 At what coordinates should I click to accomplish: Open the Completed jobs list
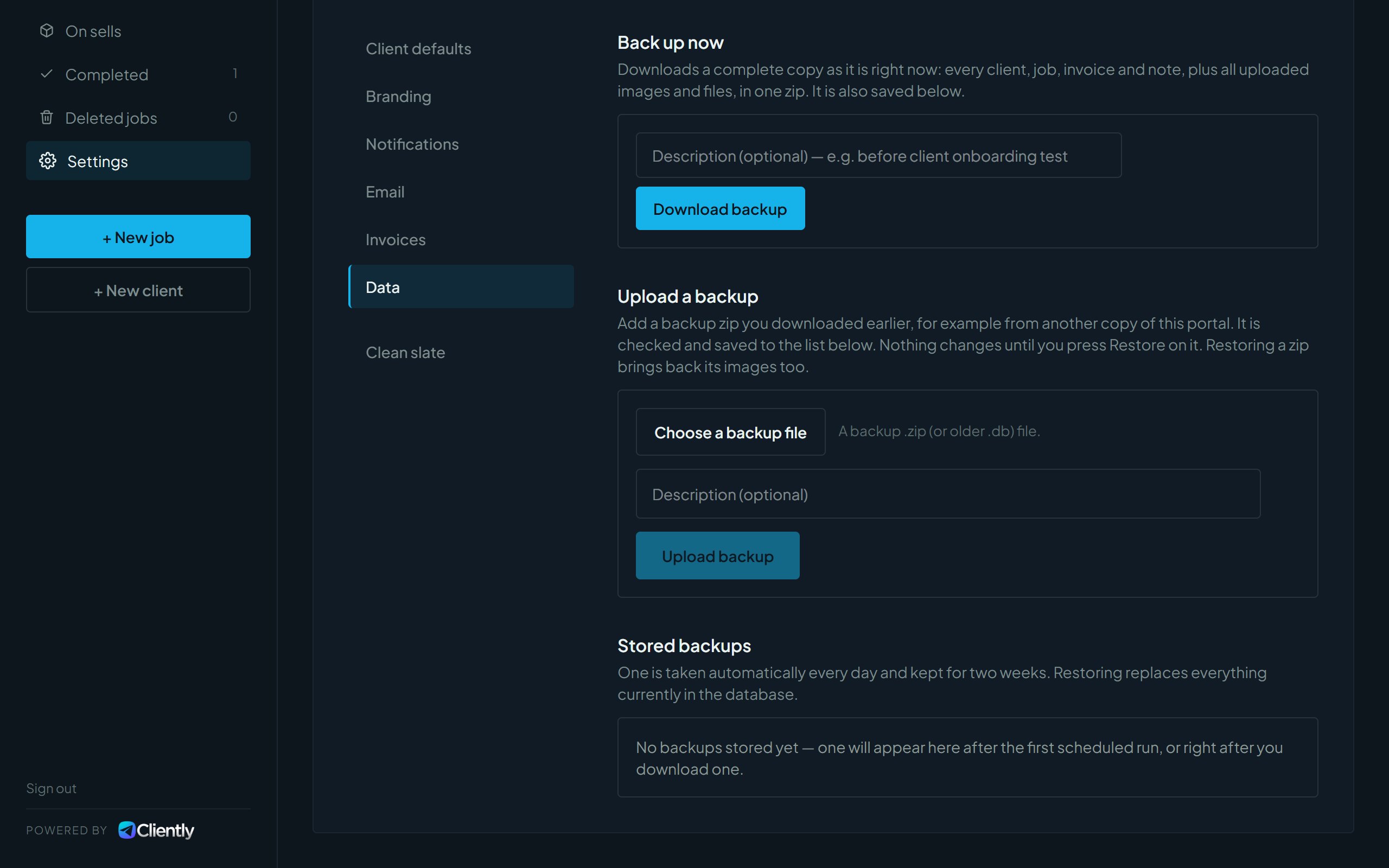[x=138, y=74]
